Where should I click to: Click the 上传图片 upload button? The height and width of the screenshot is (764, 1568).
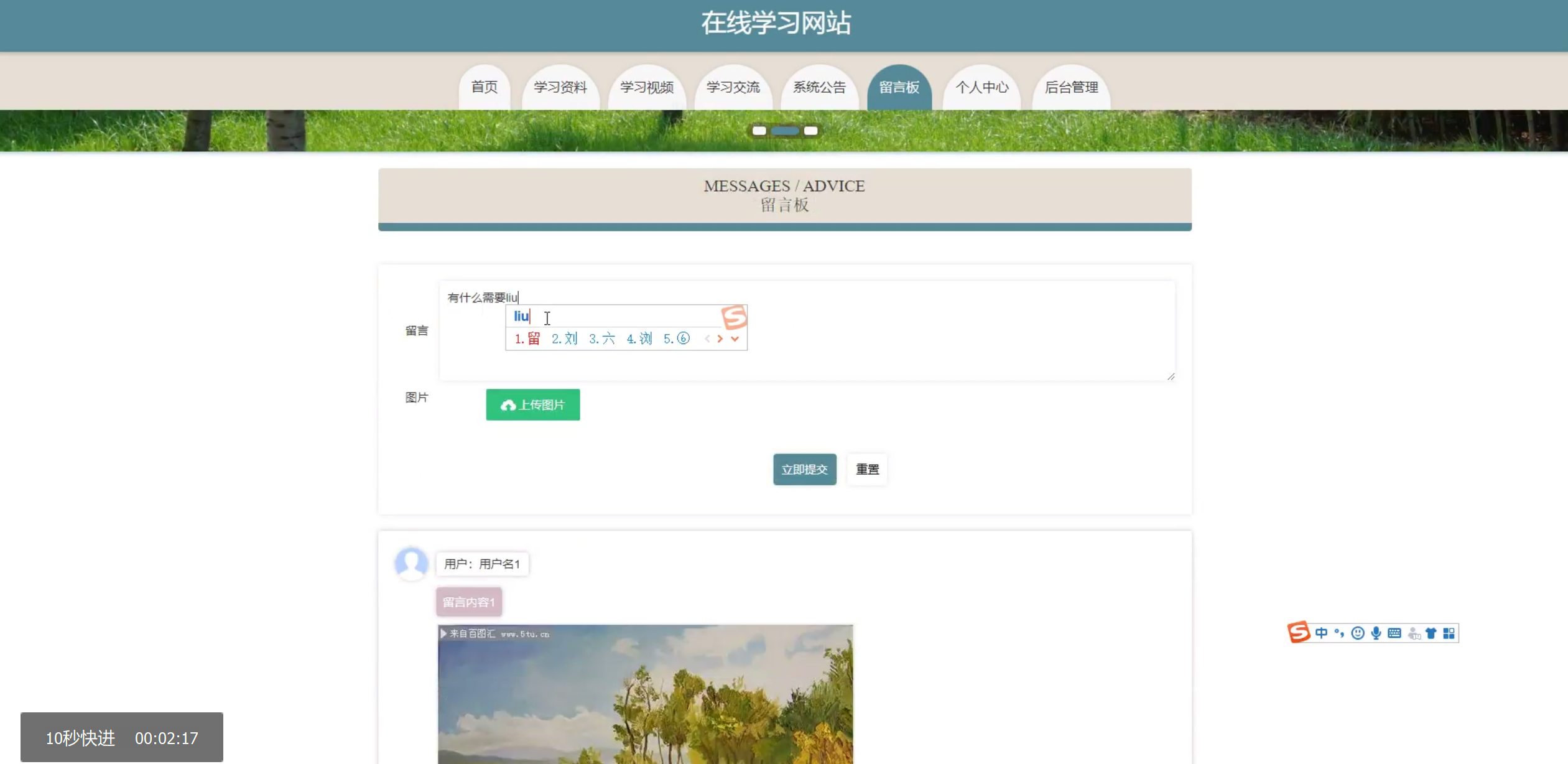pos(532,404)
